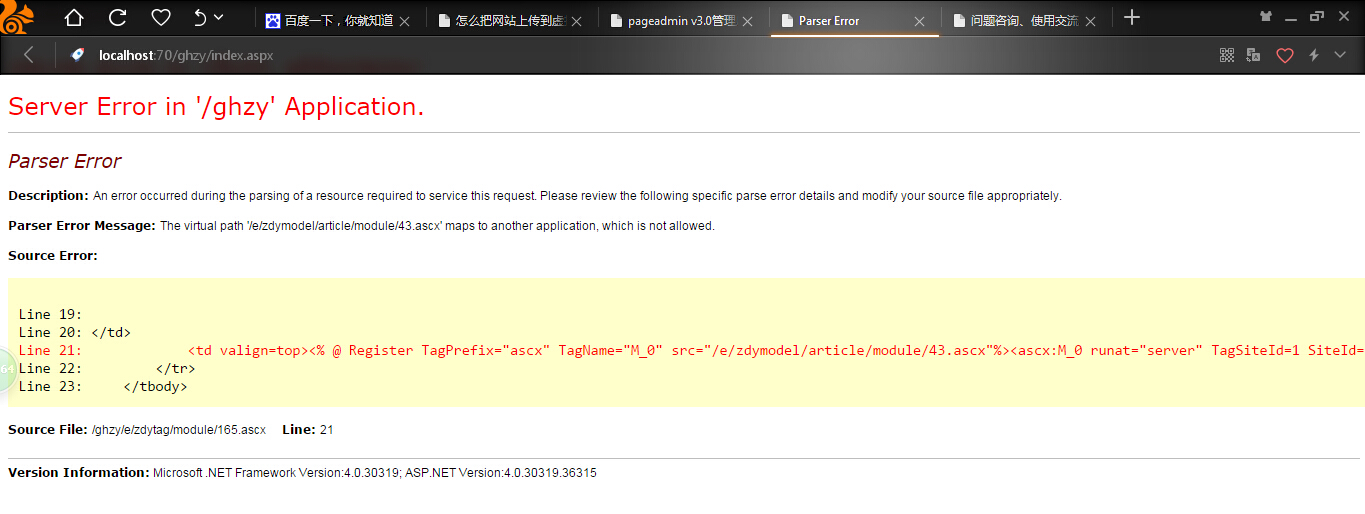Screen dimensions: 1365x514
Task: Expand the address bar chevron menu
Action: coord(1340,55)
